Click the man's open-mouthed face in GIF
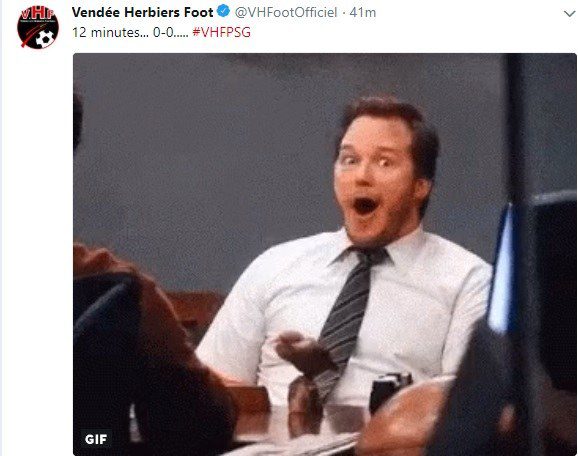This screenshot has height=456, width=578. tap(376, 173)
